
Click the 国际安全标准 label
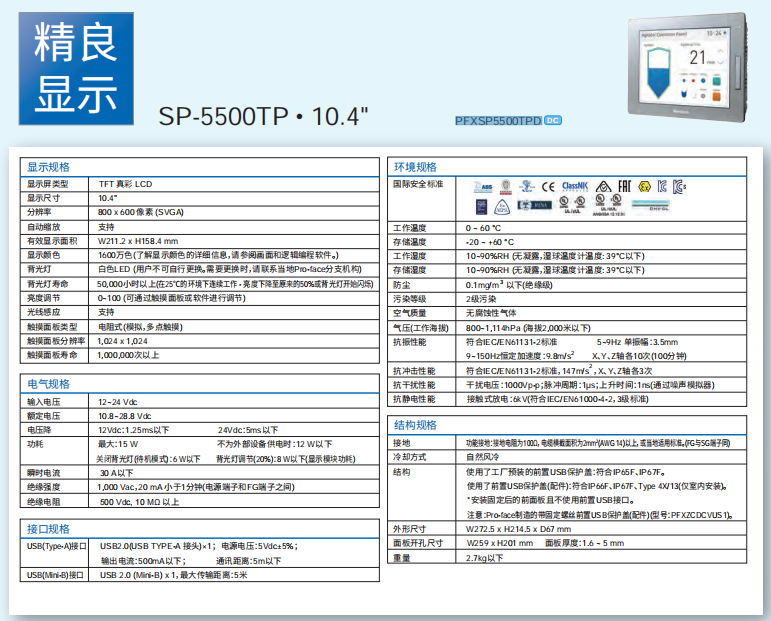click(418, 184)
